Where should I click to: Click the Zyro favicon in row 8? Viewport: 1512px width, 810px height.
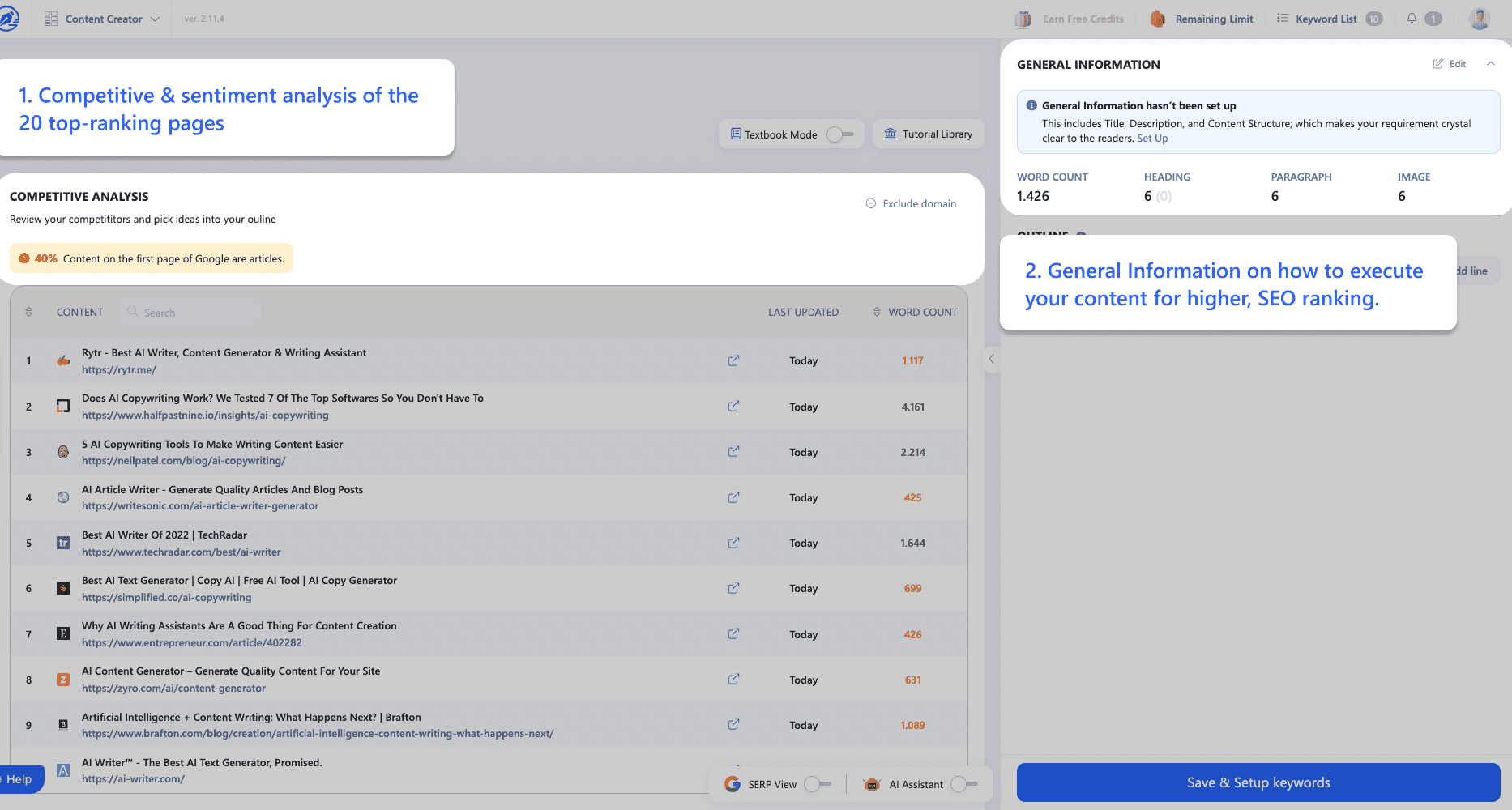[63, 680]
